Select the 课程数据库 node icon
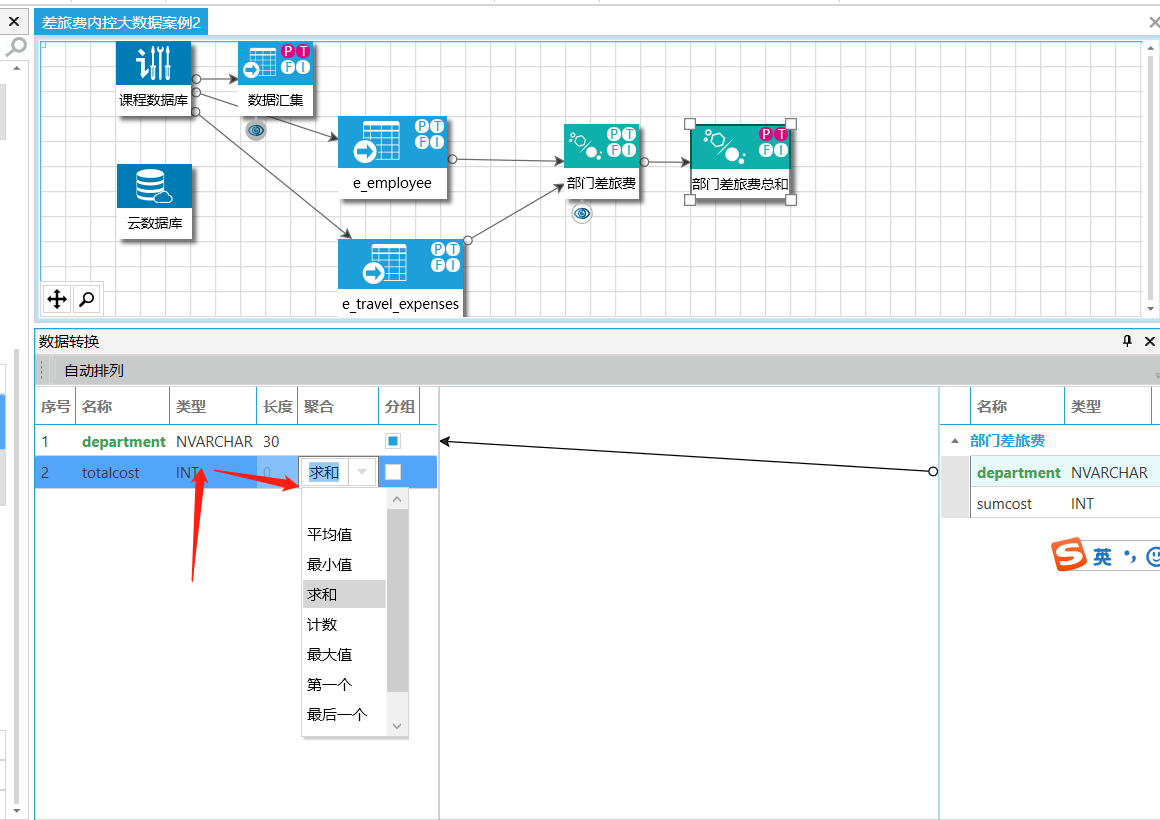 click(155, 62)
